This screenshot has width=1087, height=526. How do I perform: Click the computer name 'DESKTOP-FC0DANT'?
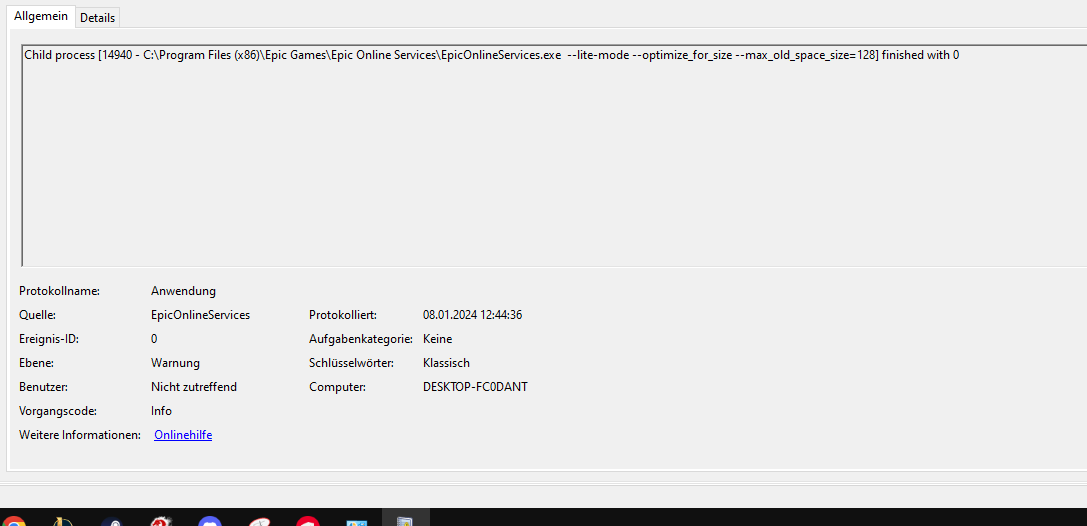[x=475, y=387]
